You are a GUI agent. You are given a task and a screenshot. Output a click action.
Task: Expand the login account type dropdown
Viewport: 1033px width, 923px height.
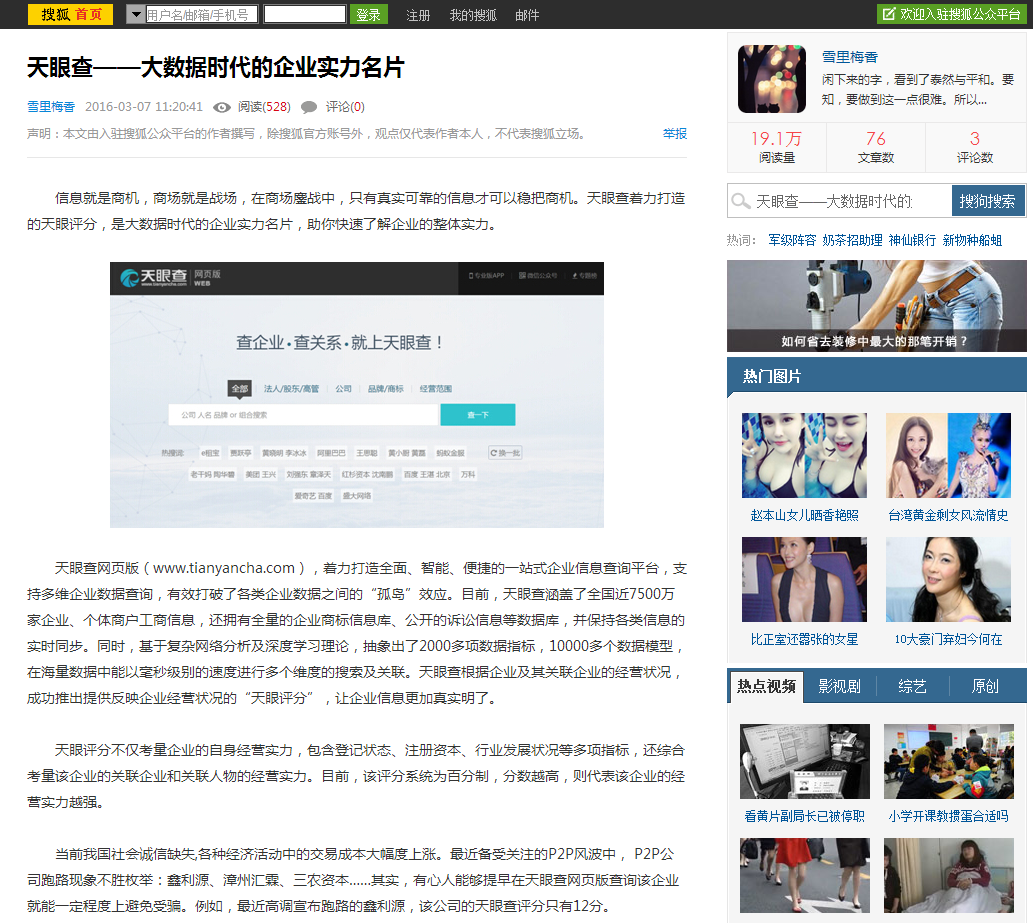(x=135, y=14)
